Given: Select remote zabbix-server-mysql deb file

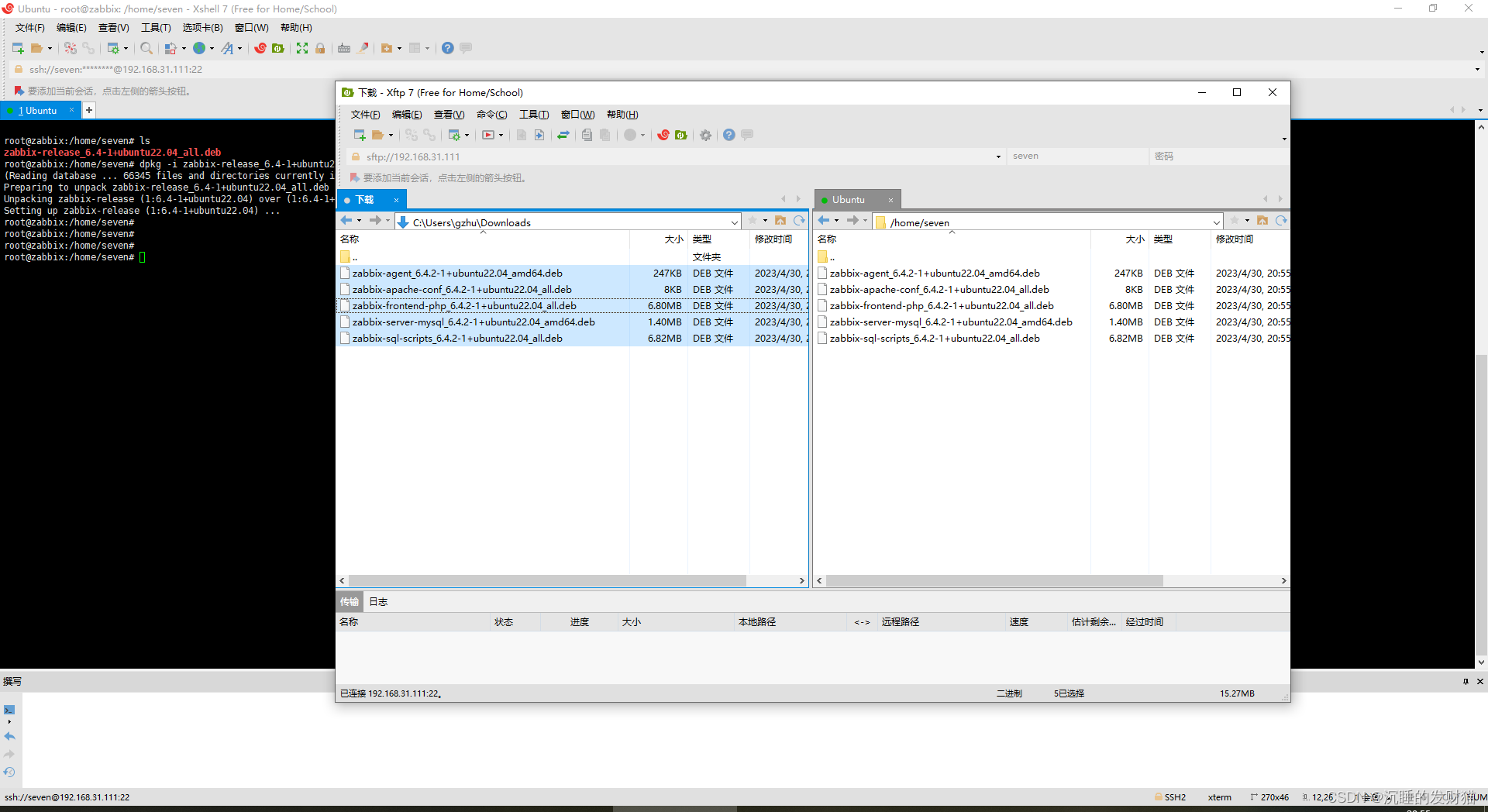Looking at the screenshot, I should [950, 322].
